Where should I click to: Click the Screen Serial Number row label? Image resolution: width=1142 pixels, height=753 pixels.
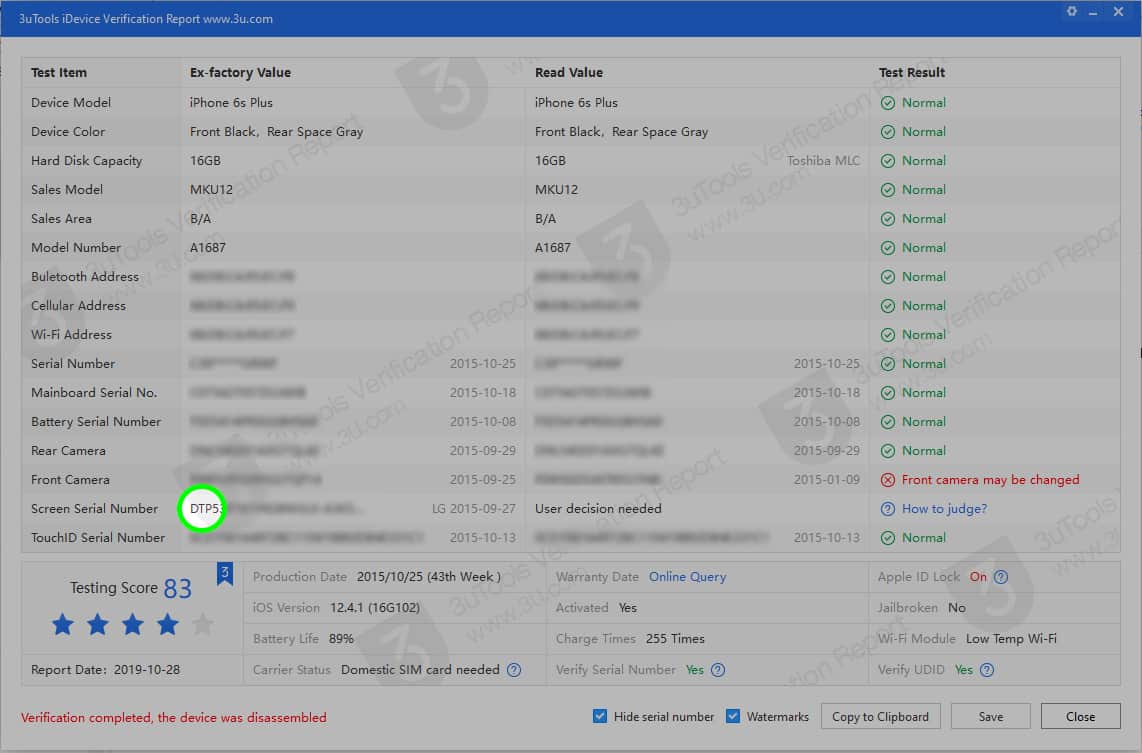tap(95, 509)
